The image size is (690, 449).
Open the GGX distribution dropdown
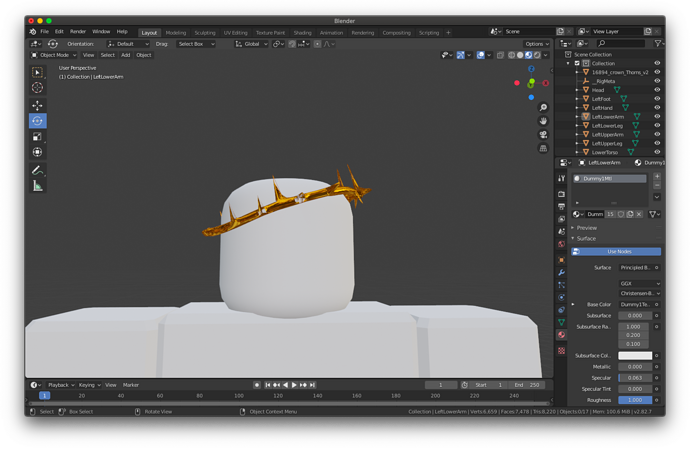tap(639, 284)
